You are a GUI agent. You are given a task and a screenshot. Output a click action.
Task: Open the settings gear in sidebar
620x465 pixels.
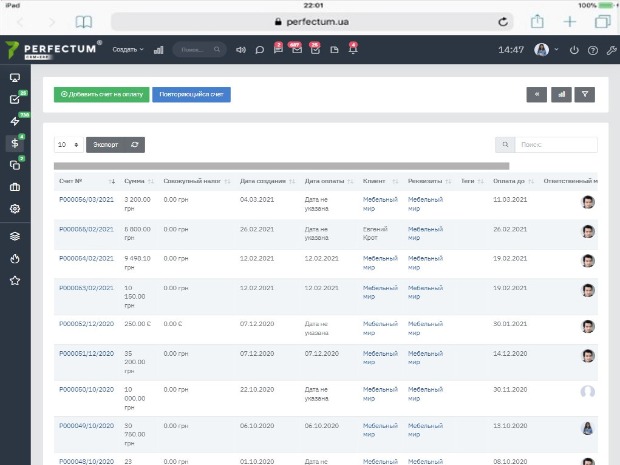tap(15, 208)
